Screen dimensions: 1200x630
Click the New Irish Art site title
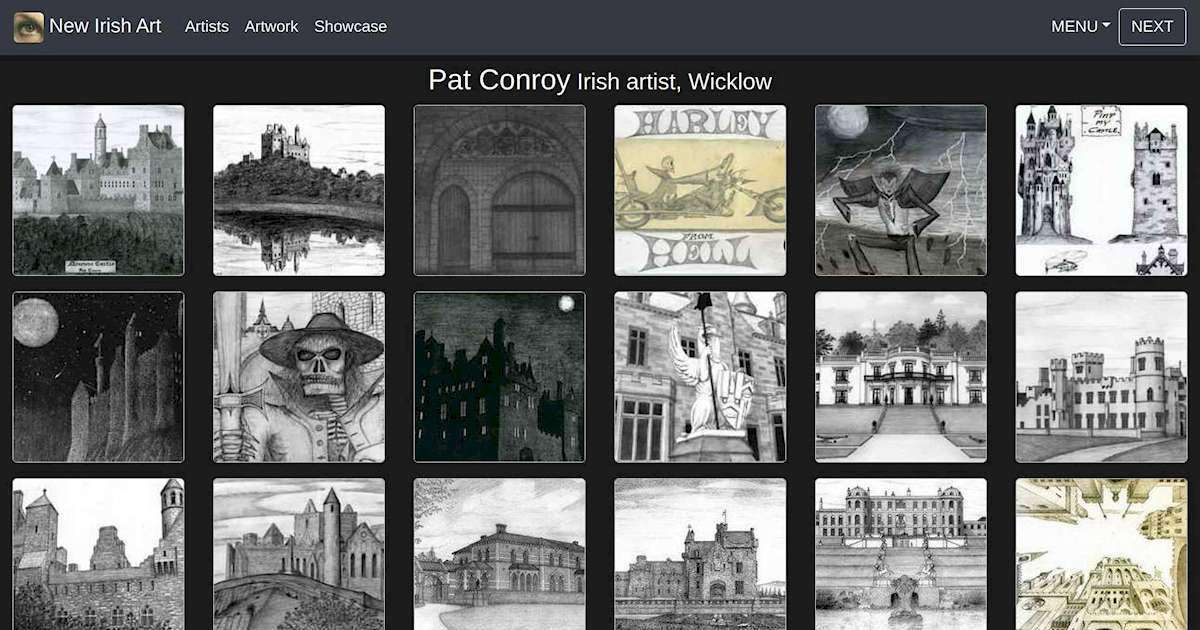tap(107, 26)
